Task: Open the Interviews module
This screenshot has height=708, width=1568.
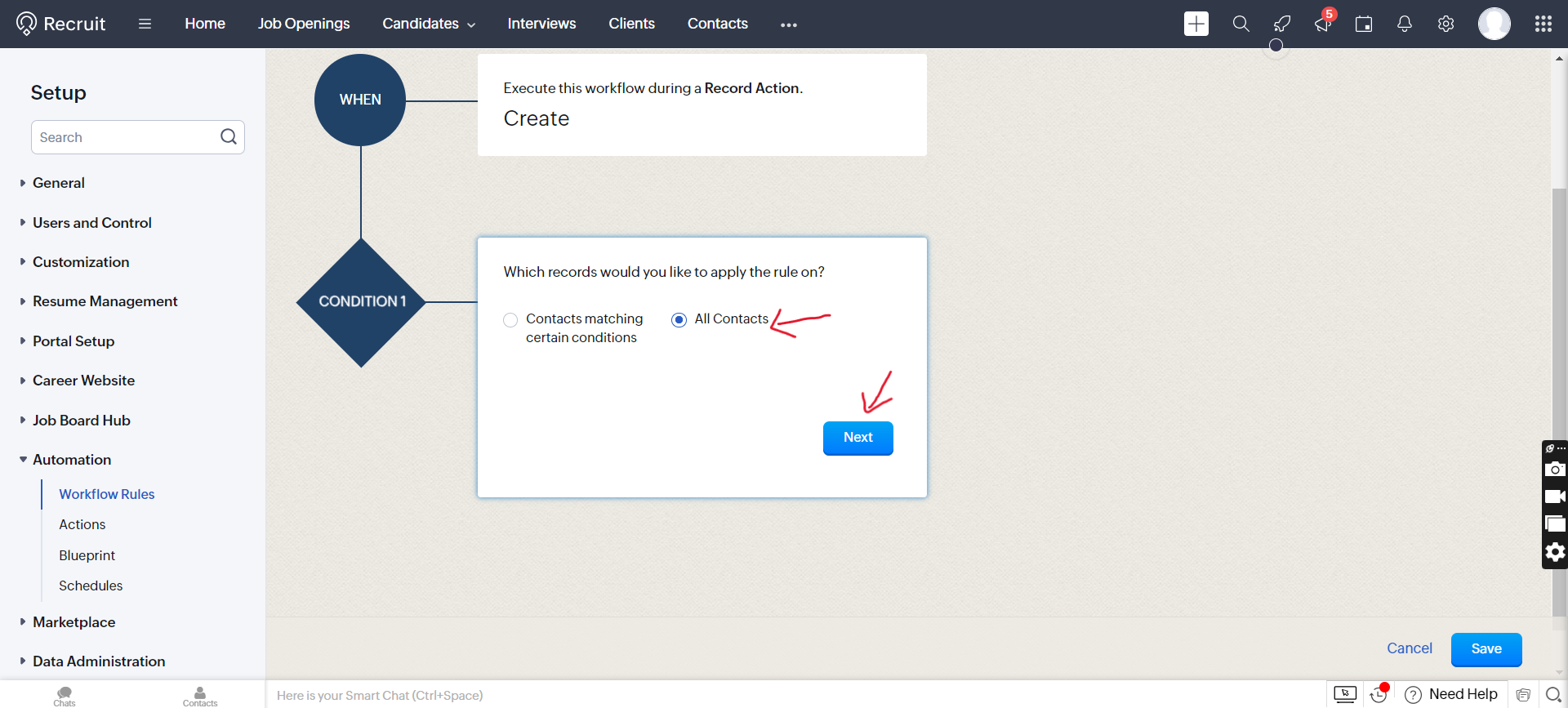Action: click(541, 24)
